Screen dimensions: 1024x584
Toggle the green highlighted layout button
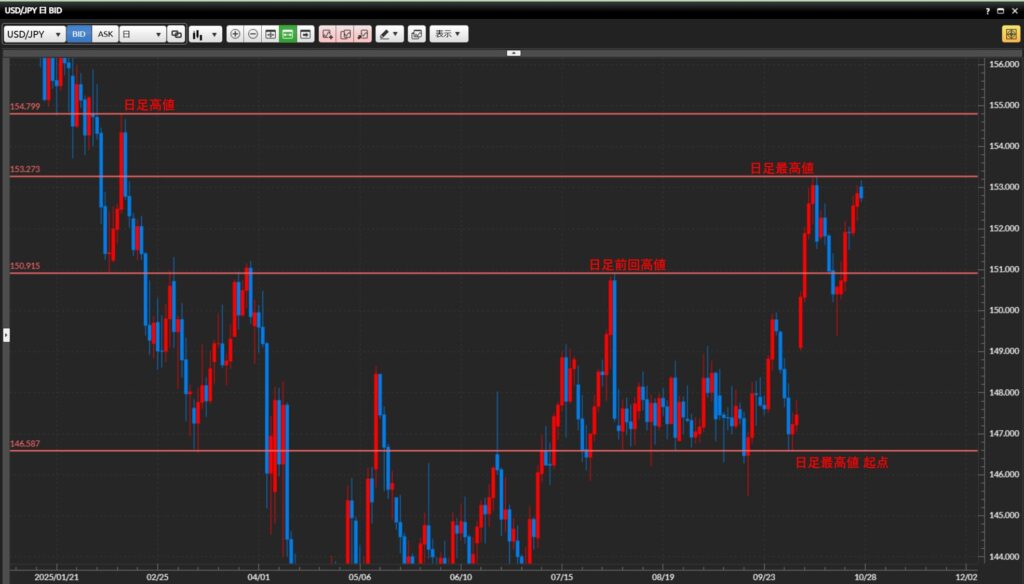[288, 34]
